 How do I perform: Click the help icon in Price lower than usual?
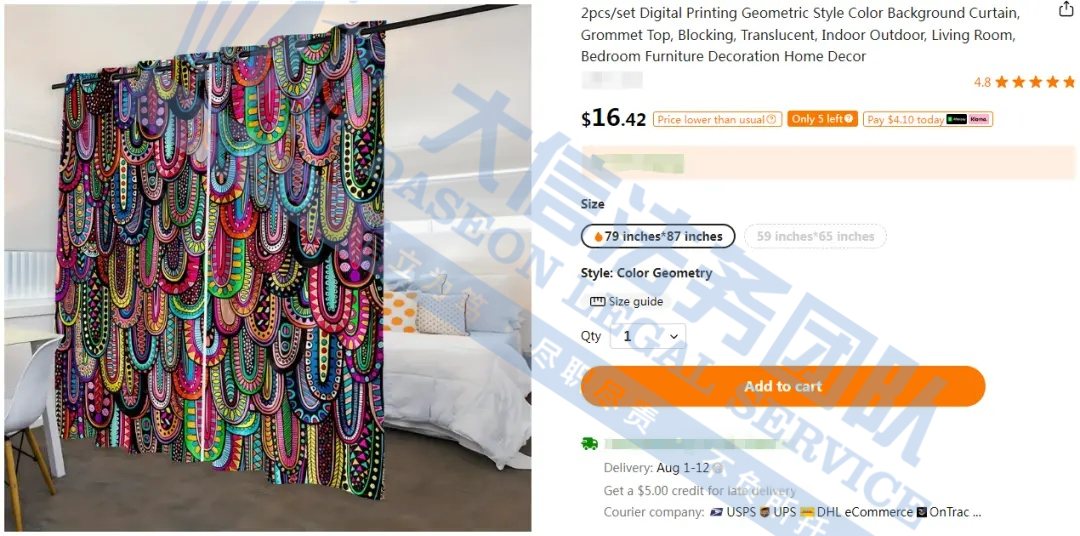[x=771, y=119]
